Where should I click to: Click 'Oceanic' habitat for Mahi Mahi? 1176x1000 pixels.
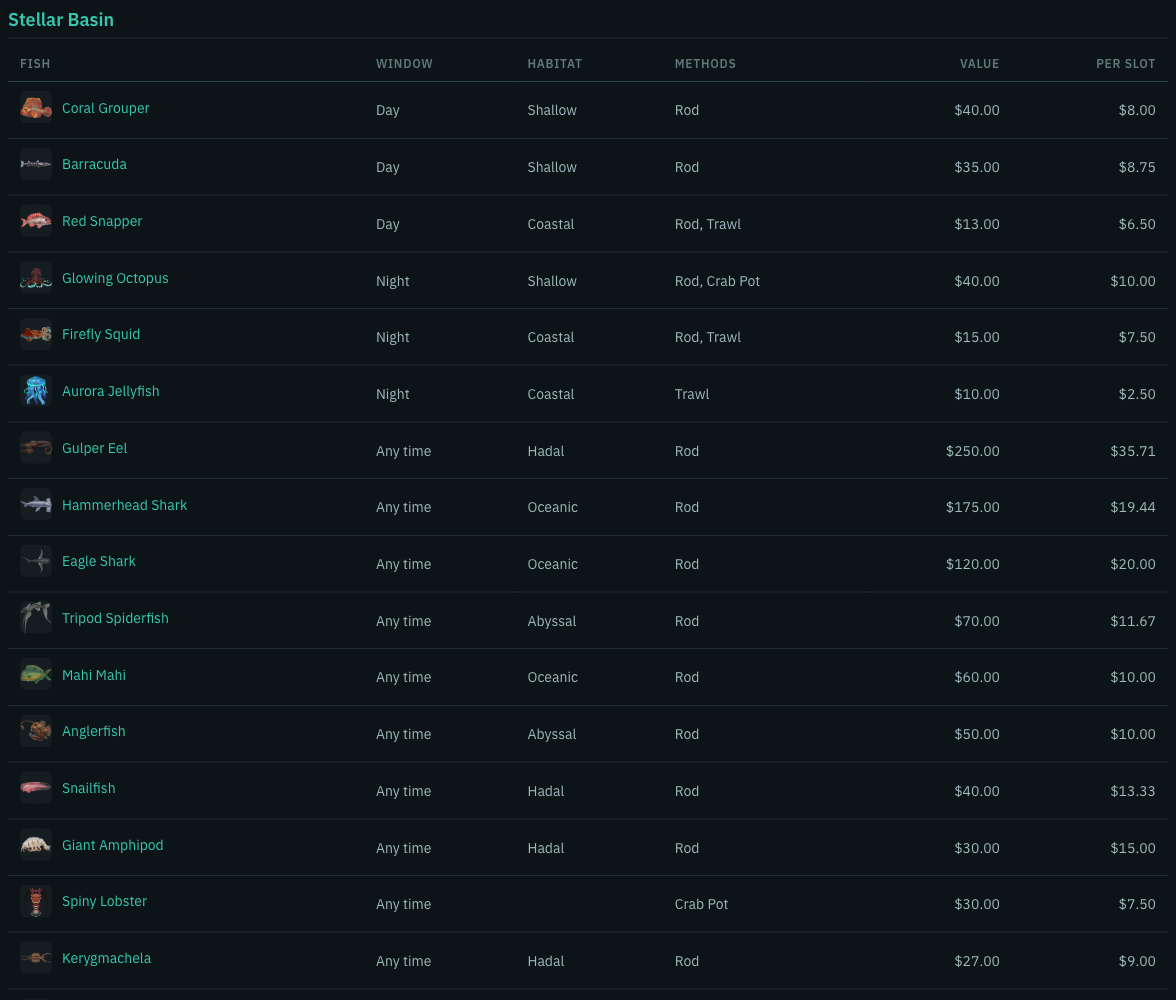point(552,677)
